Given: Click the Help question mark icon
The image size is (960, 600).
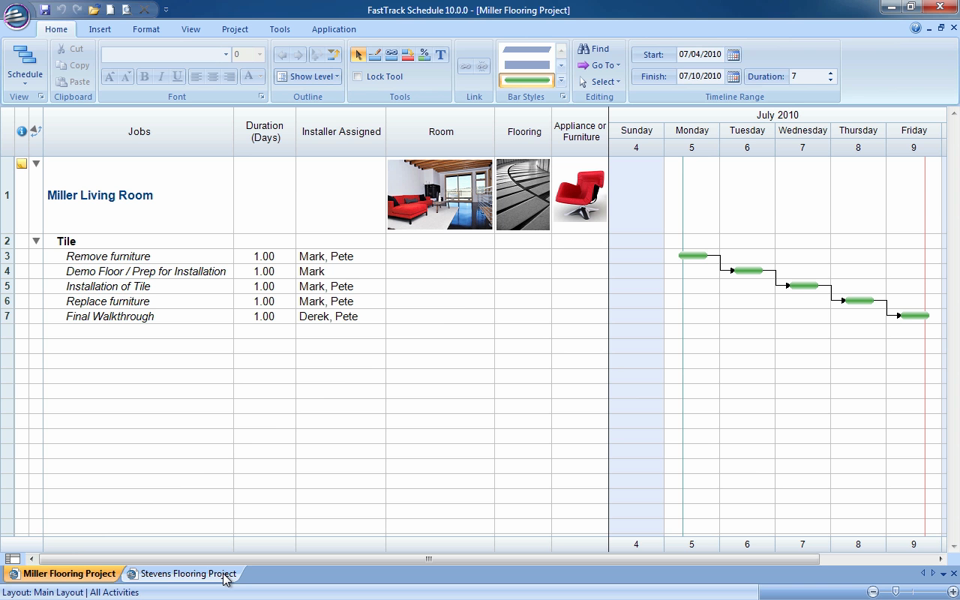Looking at the screenshot, I should 915,28.
